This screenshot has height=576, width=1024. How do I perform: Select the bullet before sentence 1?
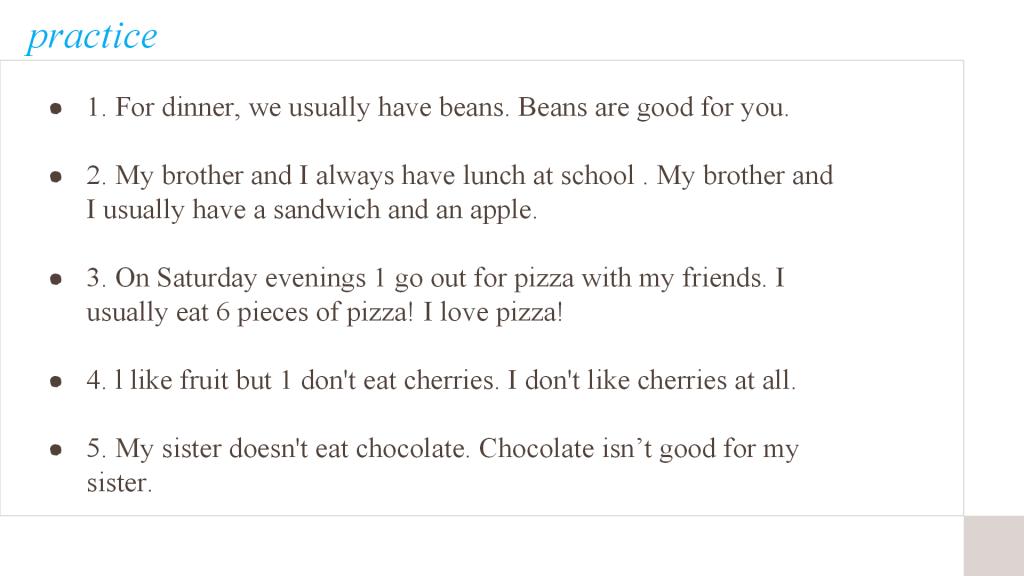(x=56, y=108)
